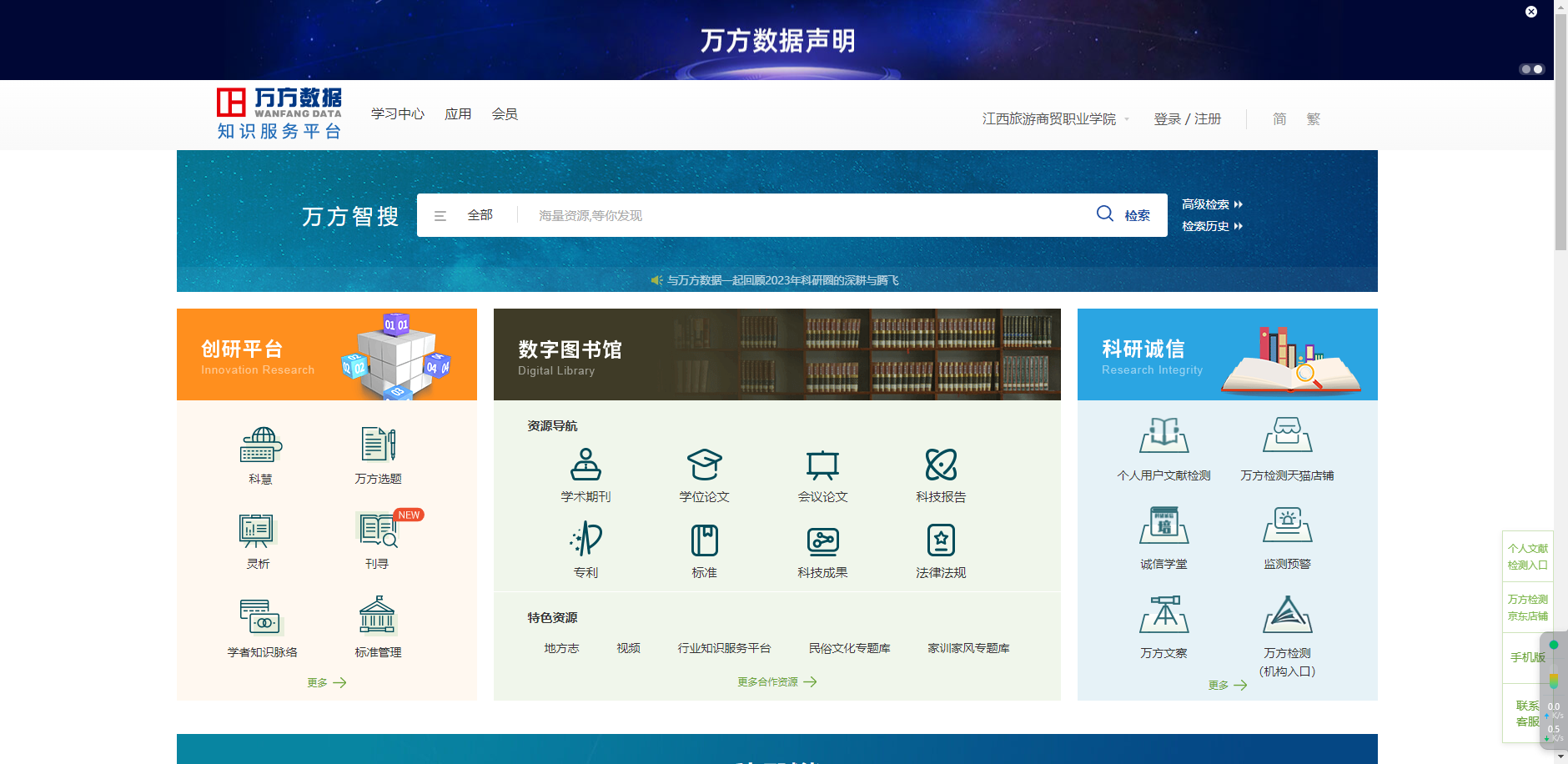Screen dimensions: 1568x764
Task: Click the 科慧 keyboard globe icon
Action: (x=261, y=445)
